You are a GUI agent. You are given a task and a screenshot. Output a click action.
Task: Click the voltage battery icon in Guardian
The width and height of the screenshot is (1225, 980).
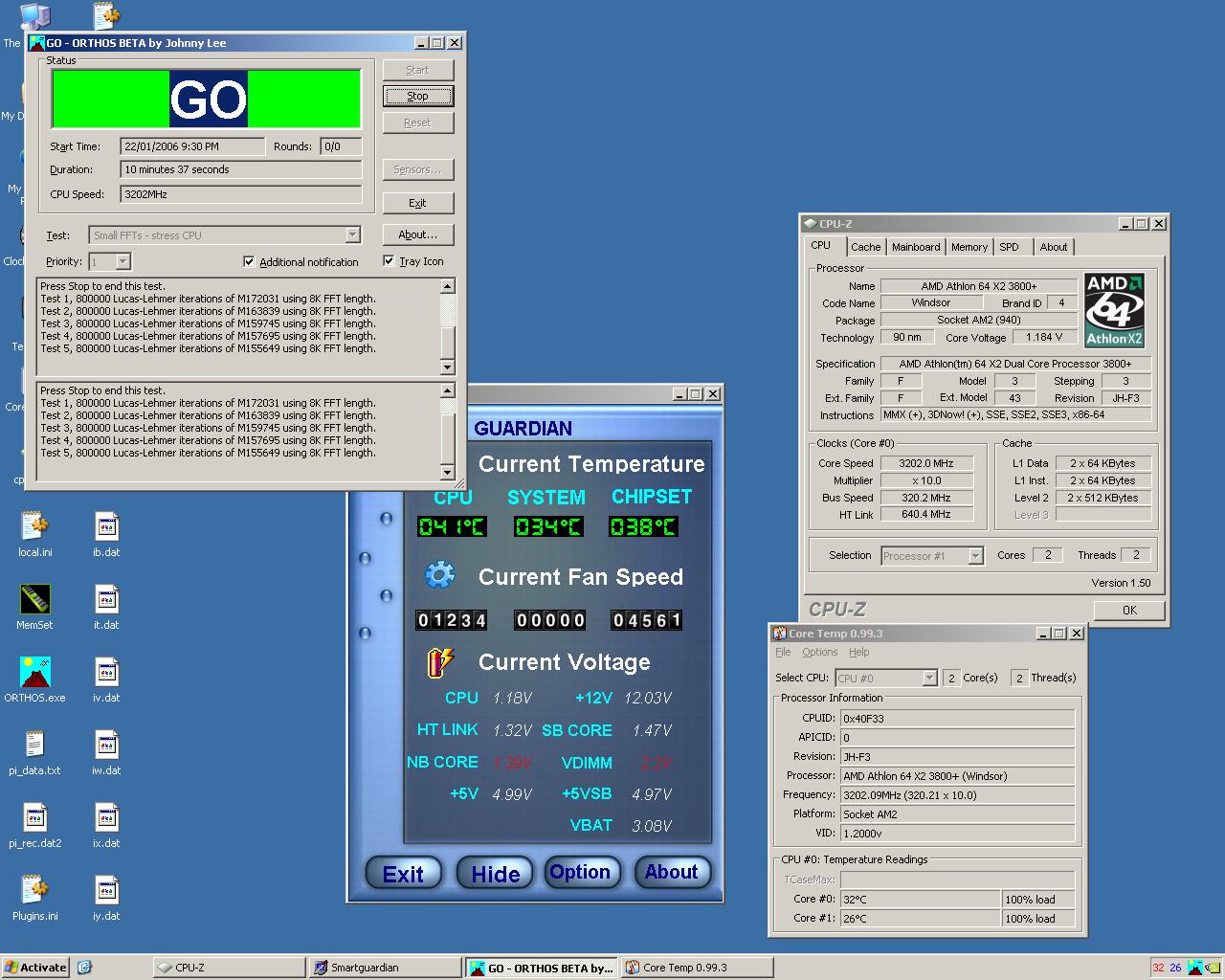coord(440,661)
